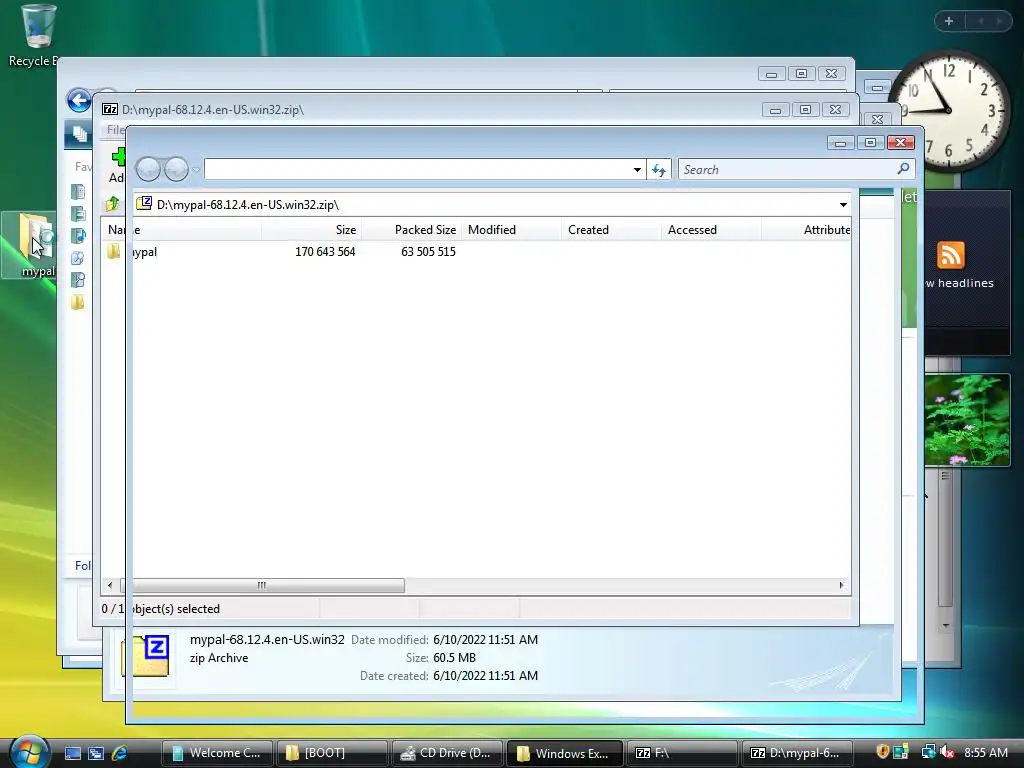Image resolution: width=1024 pixels, height=768 pixels.
Task: Click the muted volume tray icon
Action: [x=947, y=752]
